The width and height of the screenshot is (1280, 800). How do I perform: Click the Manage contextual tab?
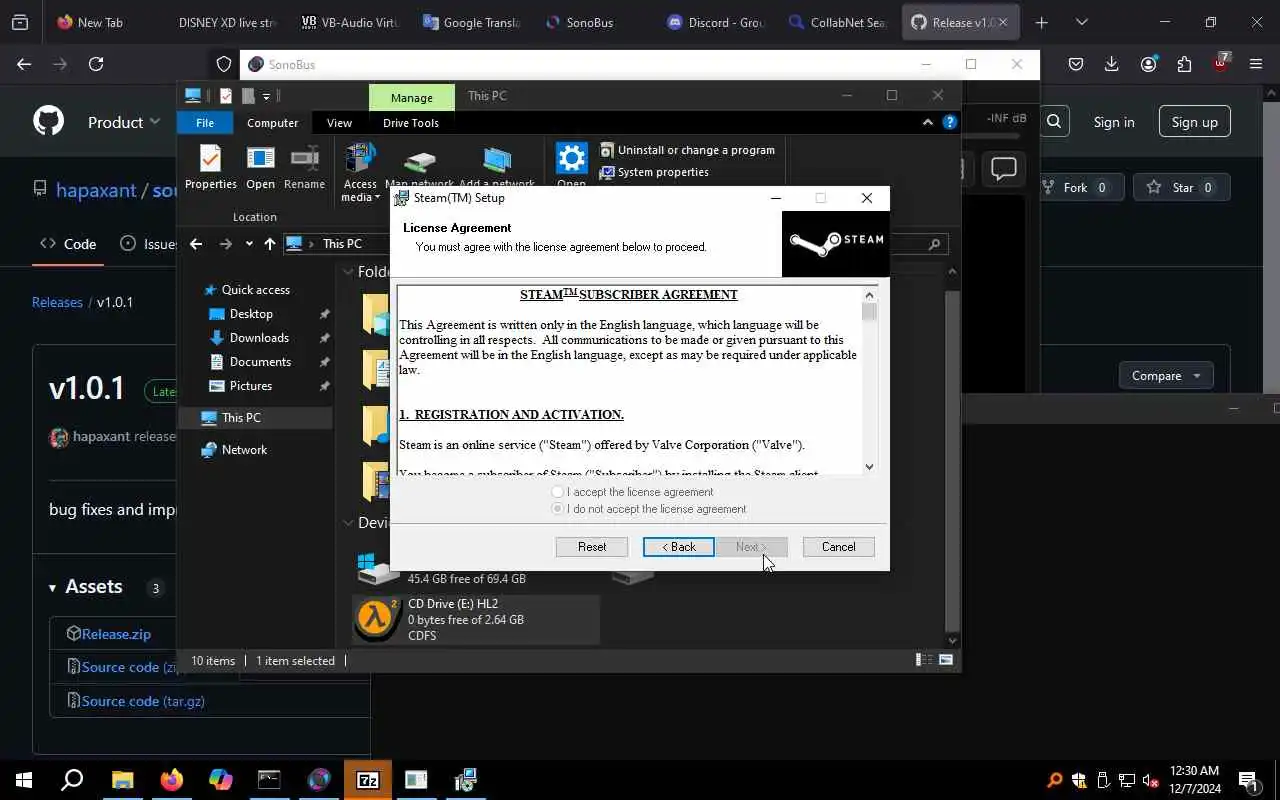coord(412,97)
